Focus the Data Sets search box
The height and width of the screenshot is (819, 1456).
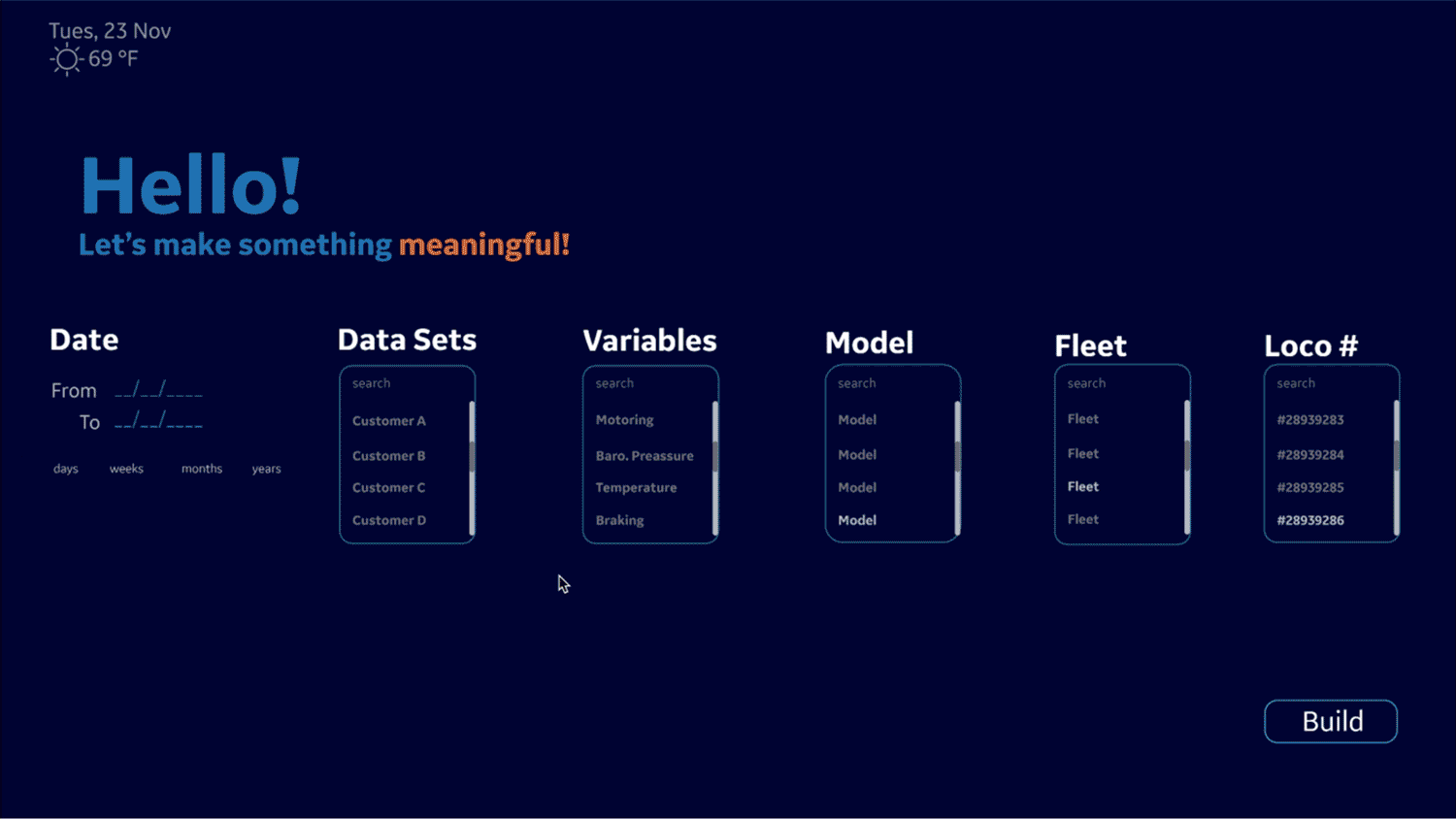coord(407,383)
